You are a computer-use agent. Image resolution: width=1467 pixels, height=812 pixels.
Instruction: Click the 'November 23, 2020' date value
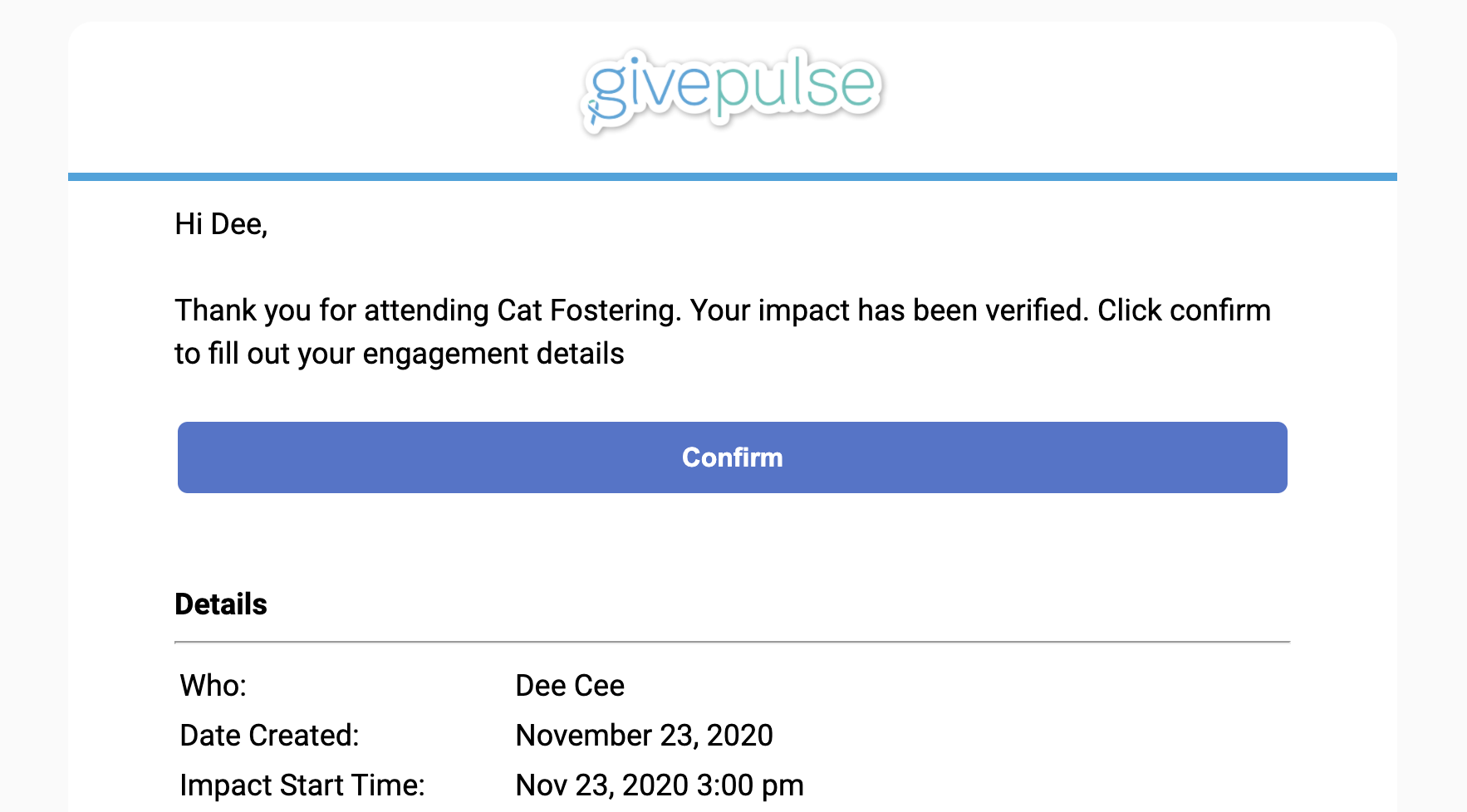(644, 736)
